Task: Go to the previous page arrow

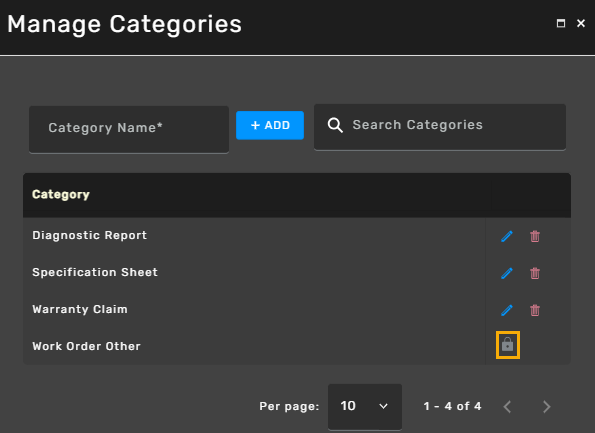Action: [507, 406]
